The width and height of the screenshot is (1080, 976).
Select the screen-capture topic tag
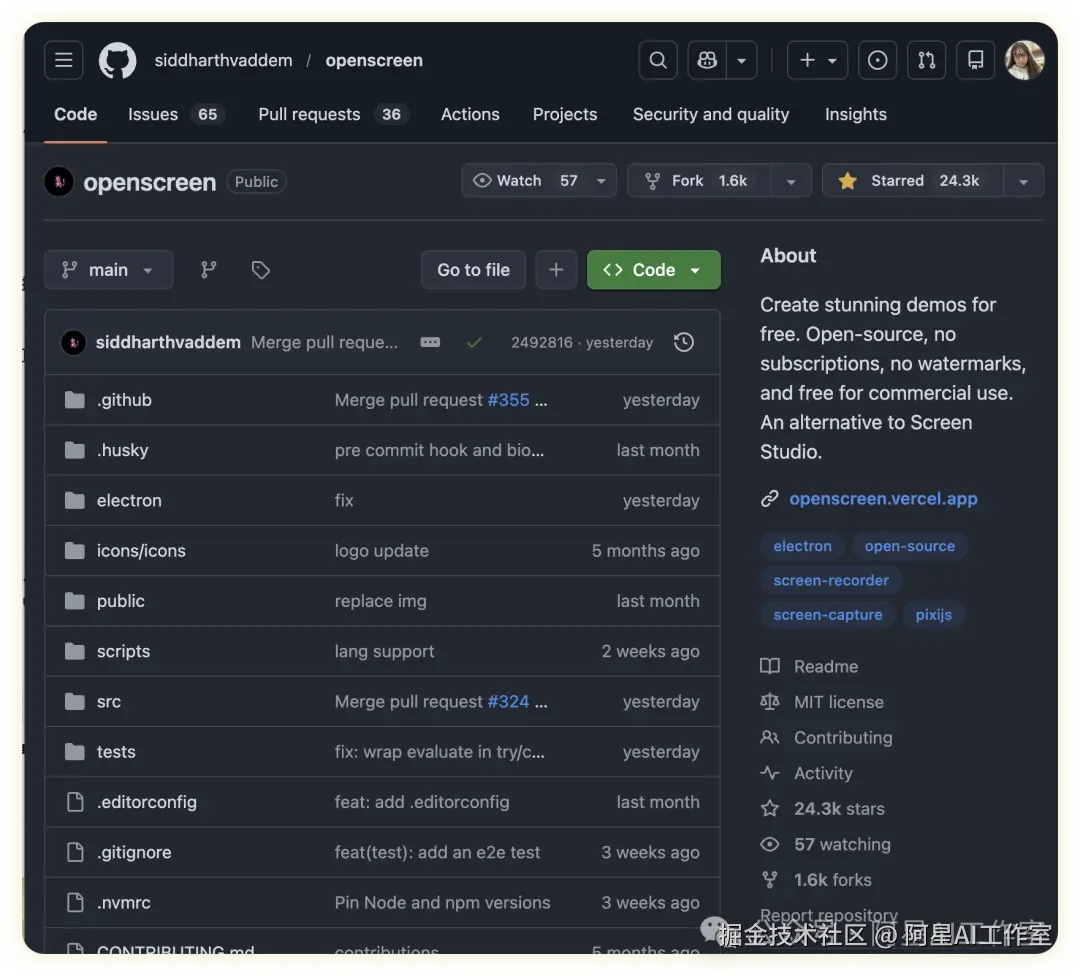point(827,615)
